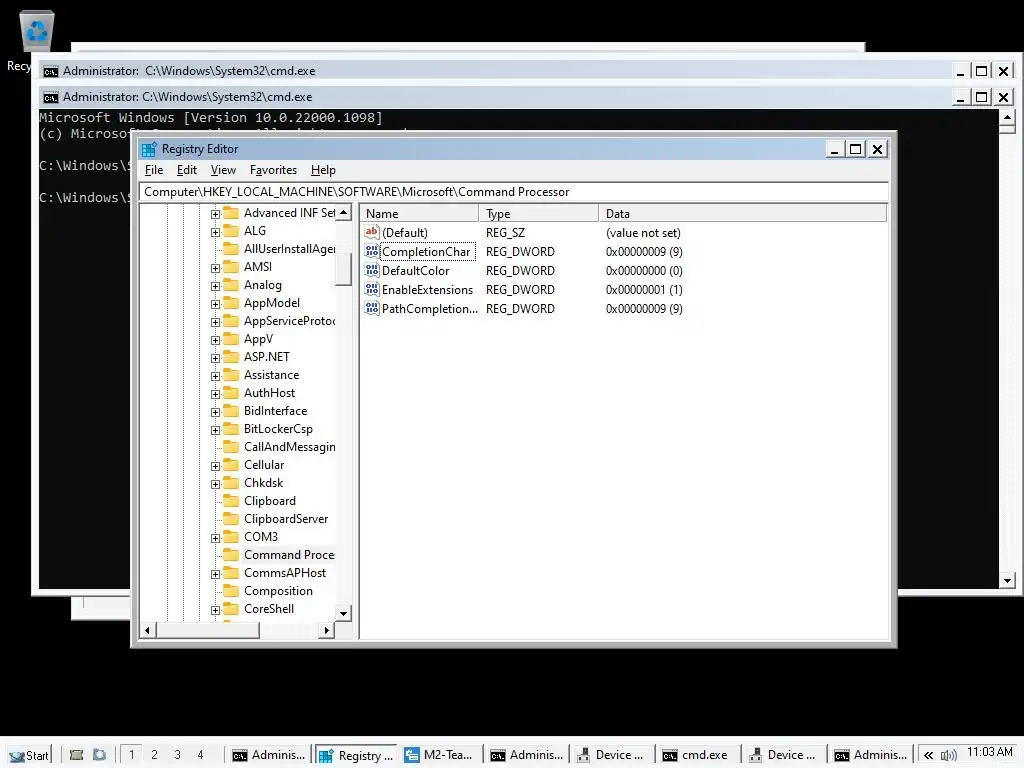This screenshot has height=768, width=1024.
Task: Click tree scrollbar up arrow
Action: (x=344, y=212)
